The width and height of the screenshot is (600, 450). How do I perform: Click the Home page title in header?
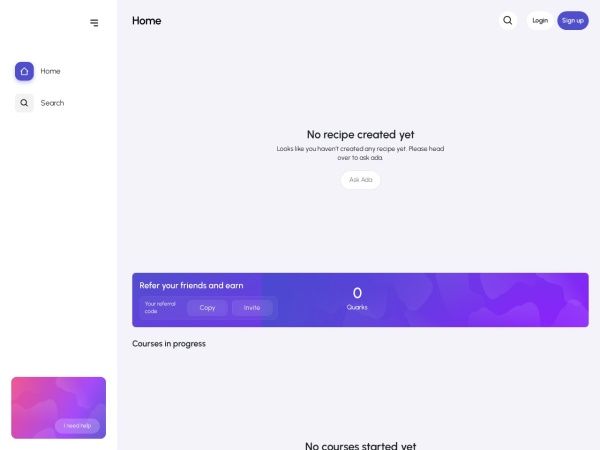pos(147,21)
